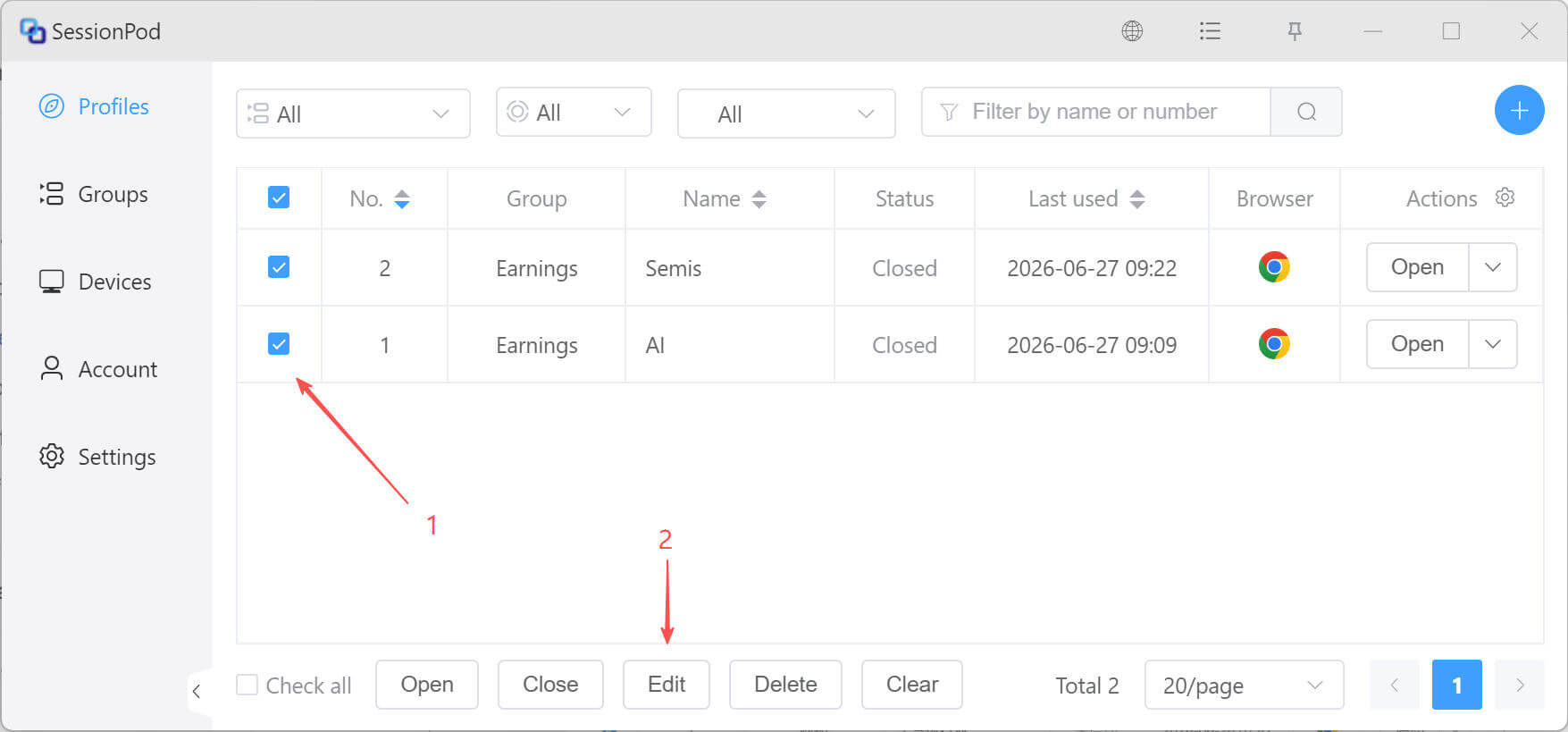Collapse the sidebar with the left chevron

click(x=197, y=691)
